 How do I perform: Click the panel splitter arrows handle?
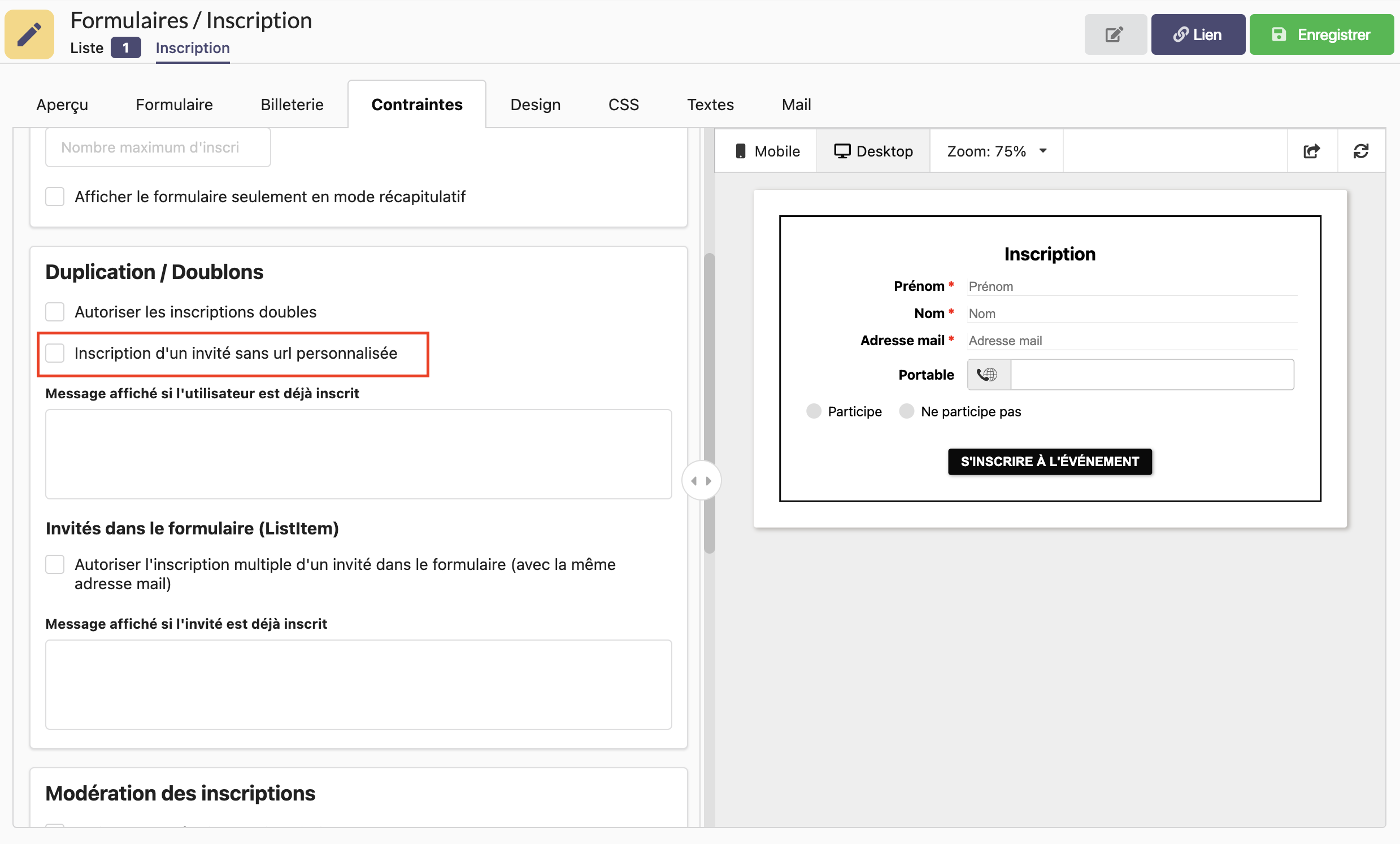[x=701, y=481]
